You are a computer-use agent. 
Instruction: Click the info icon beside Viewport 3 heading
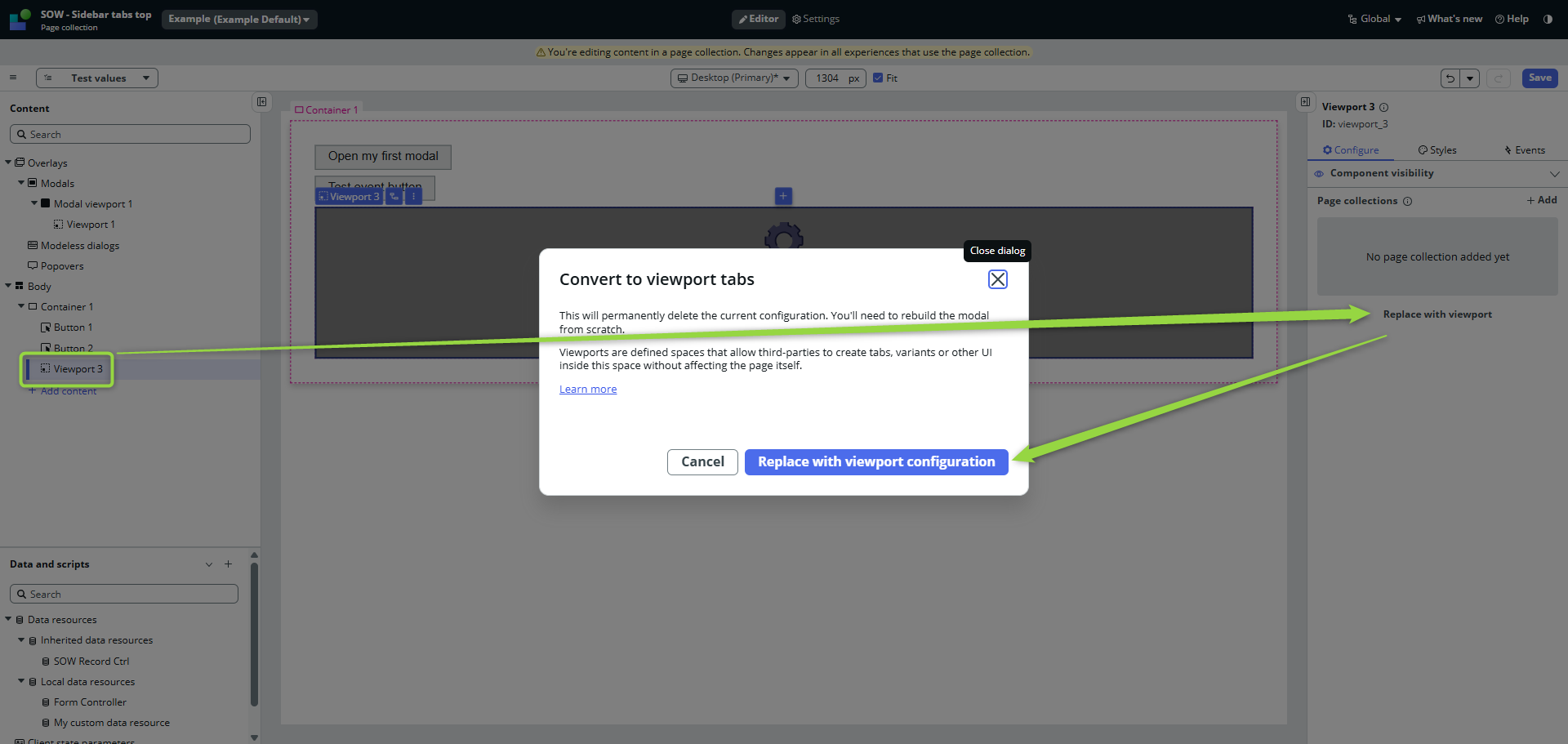tap(1383, 108)
